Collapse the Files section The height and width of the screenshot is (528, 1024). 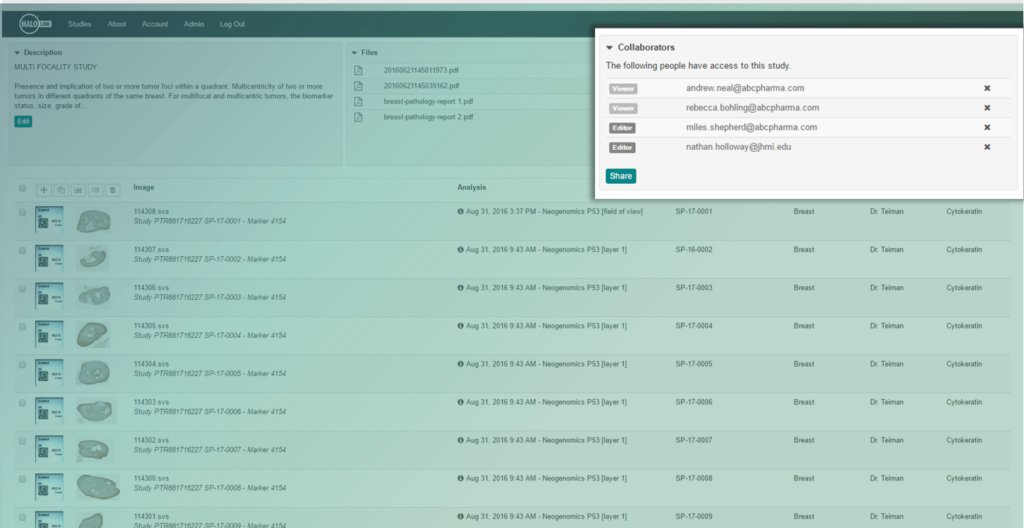click(x=354, y=52)
